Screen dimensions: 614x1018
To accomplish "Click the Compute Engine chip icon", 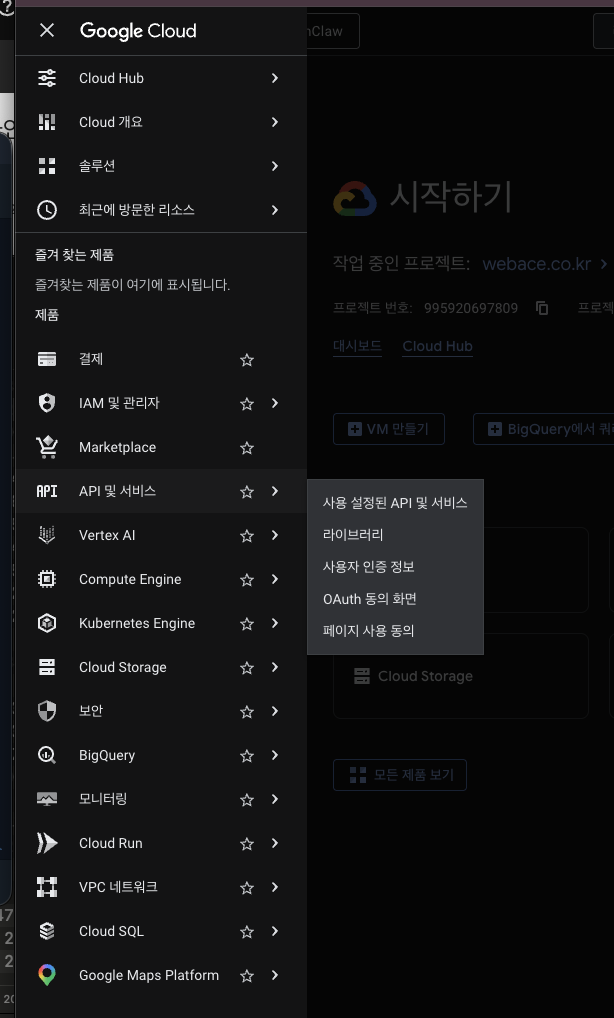I will (47, 579).
